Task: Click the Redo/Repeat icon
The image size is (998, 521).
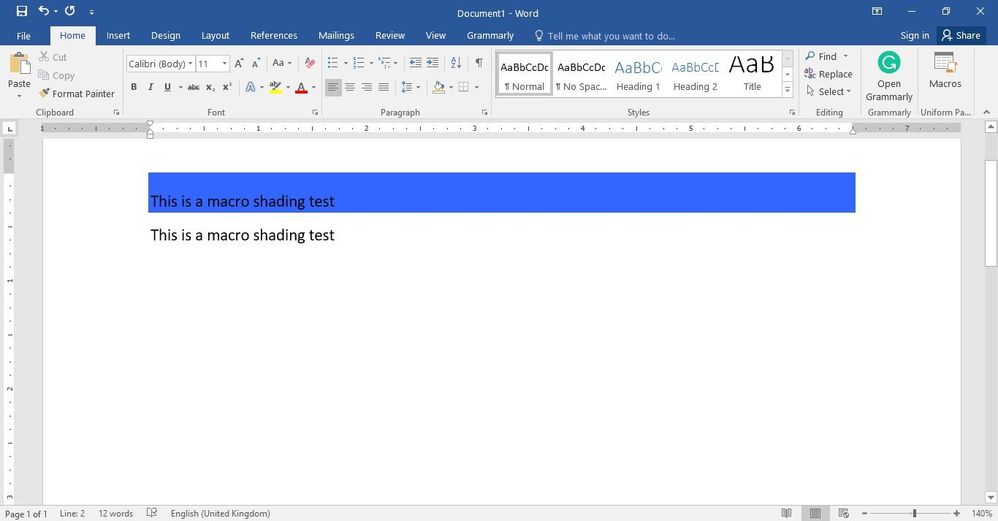Action: [x=70, y=11]
